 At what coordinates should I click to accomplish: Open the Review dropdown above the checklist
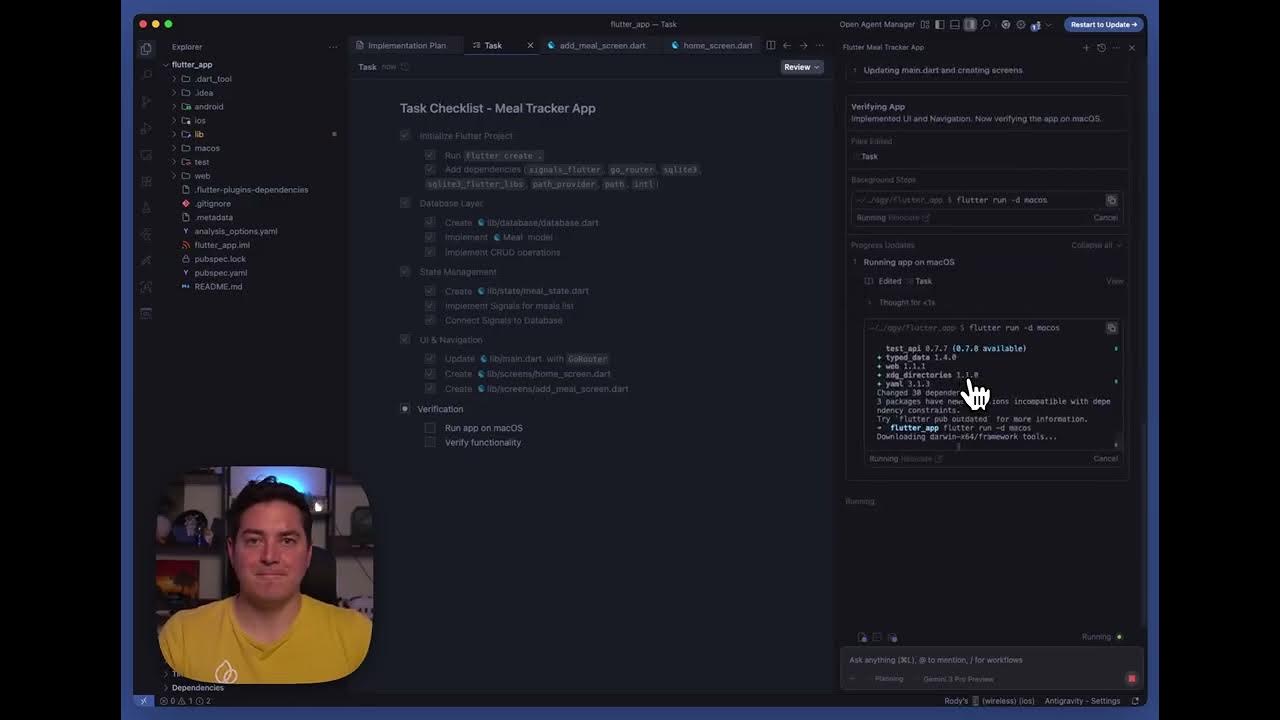(x=800, y=67)
